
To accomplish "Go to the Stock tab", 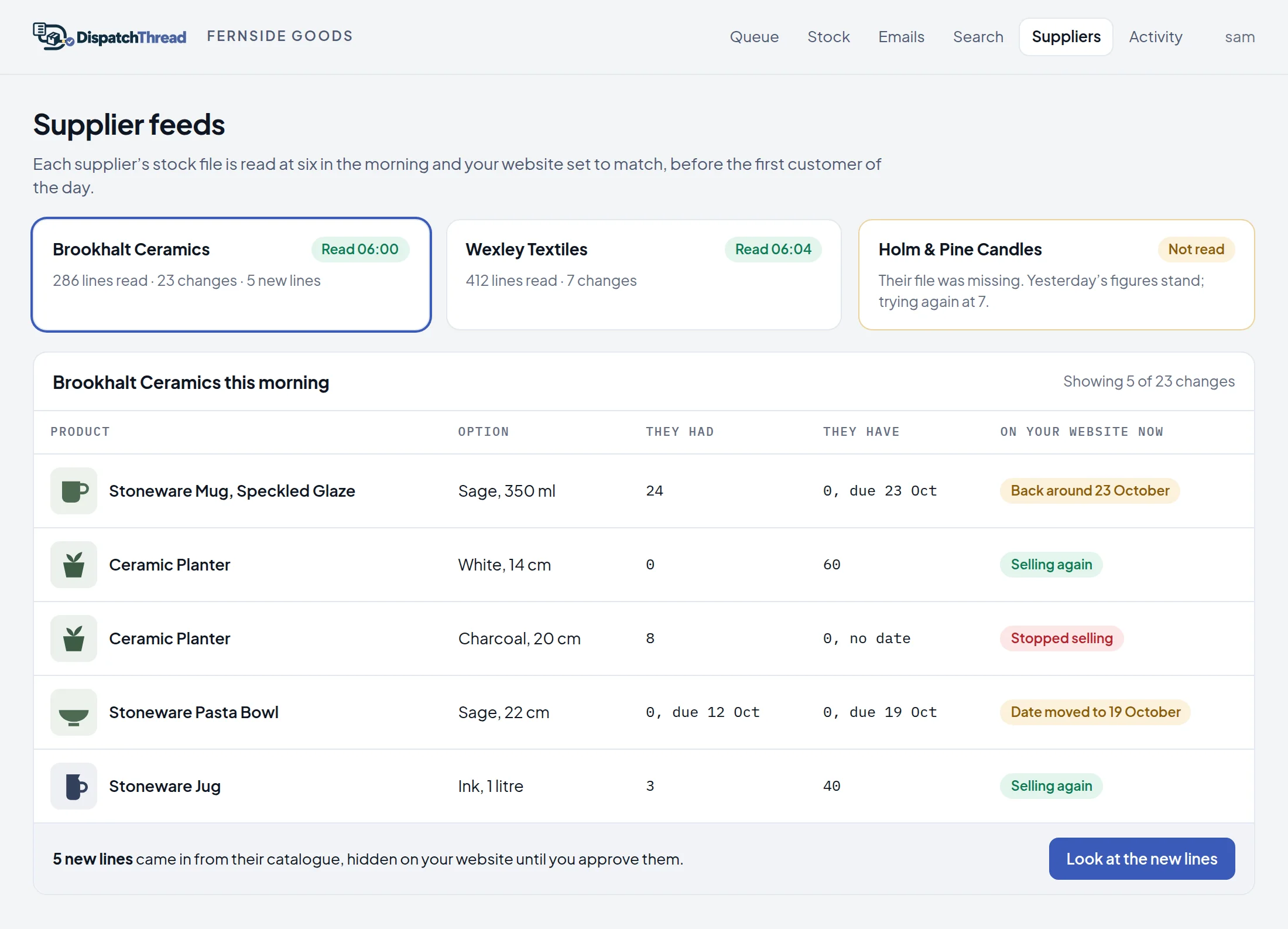I will click(828, 37).
